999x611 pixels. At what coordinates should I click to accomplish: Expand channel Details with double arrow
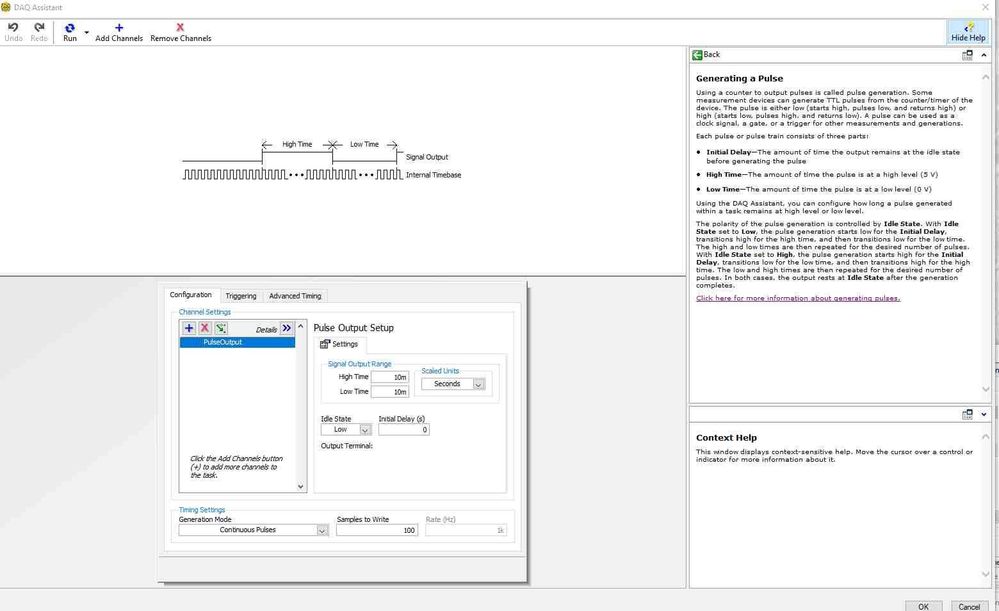[287, 328]
